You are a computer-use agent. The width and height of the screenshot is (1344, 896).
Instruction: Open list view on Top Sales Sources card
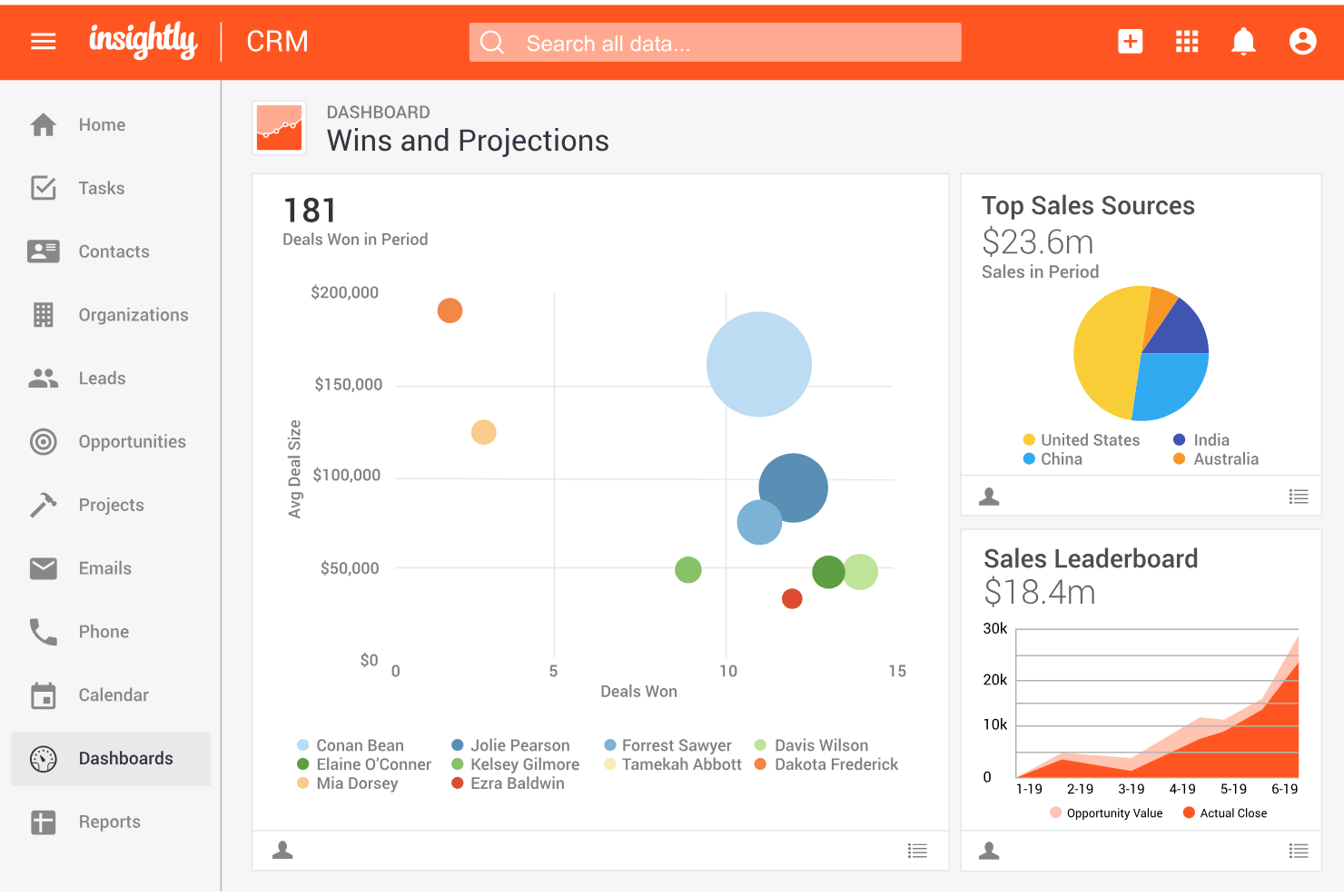coord(1298,496)
